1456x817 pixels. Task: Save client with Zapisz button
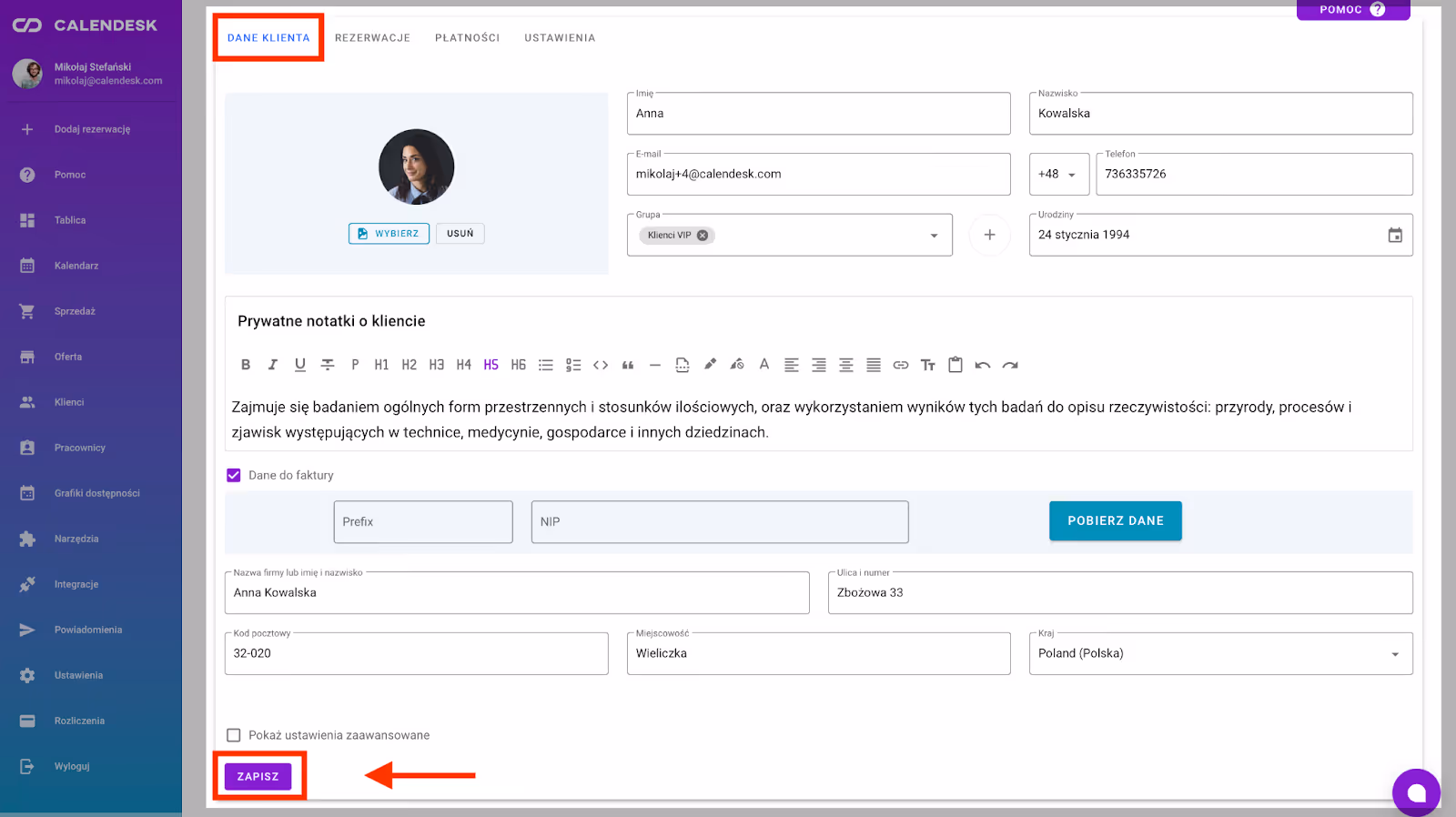tap(258, 776)
